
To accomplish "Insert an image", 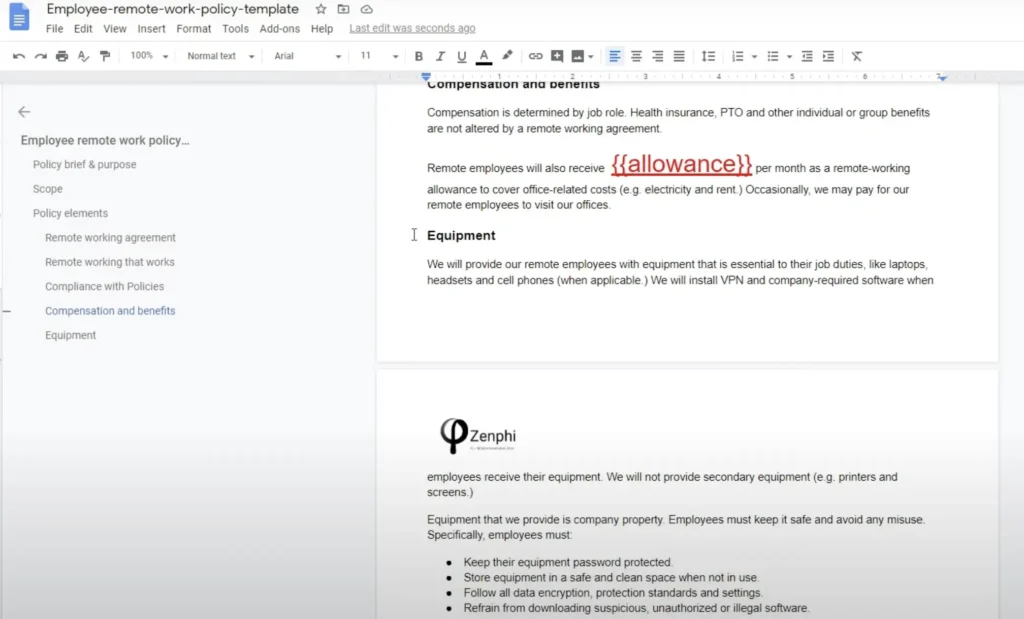I will (578, 56).
